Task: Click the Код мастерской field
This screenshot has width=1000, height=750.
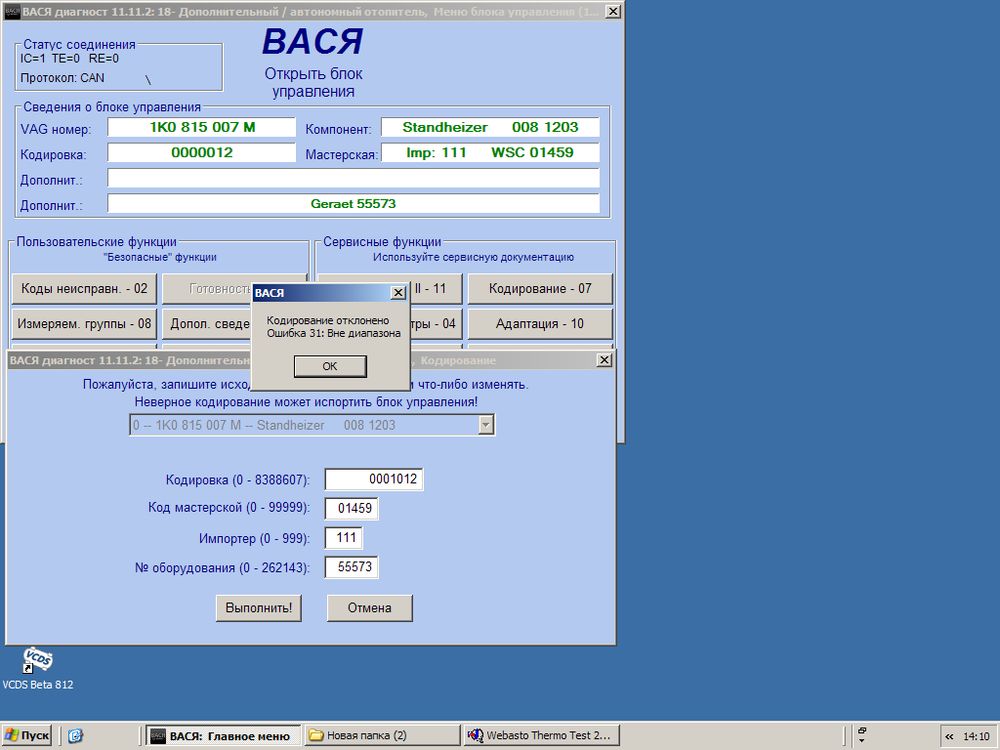Action: click(351, 508)
